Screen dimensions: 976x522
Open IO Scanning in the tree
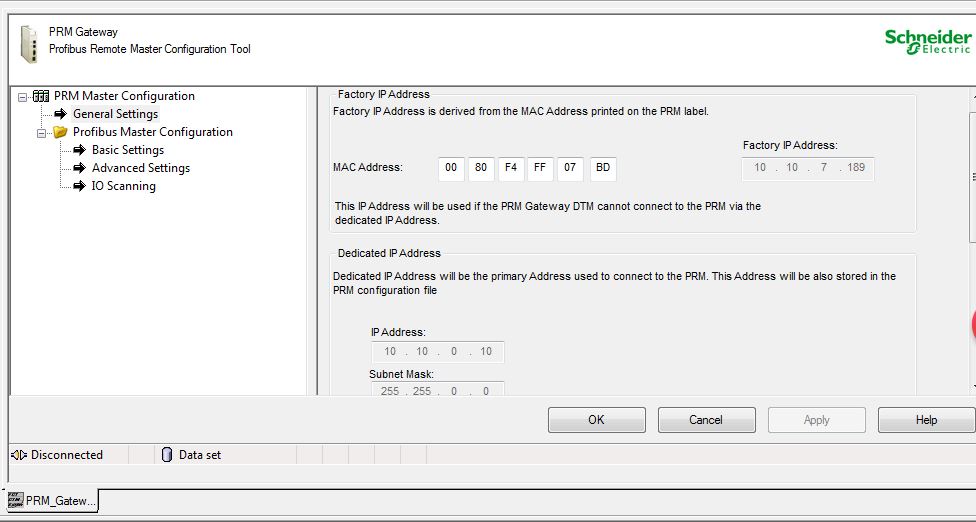(x=123, y=186)
